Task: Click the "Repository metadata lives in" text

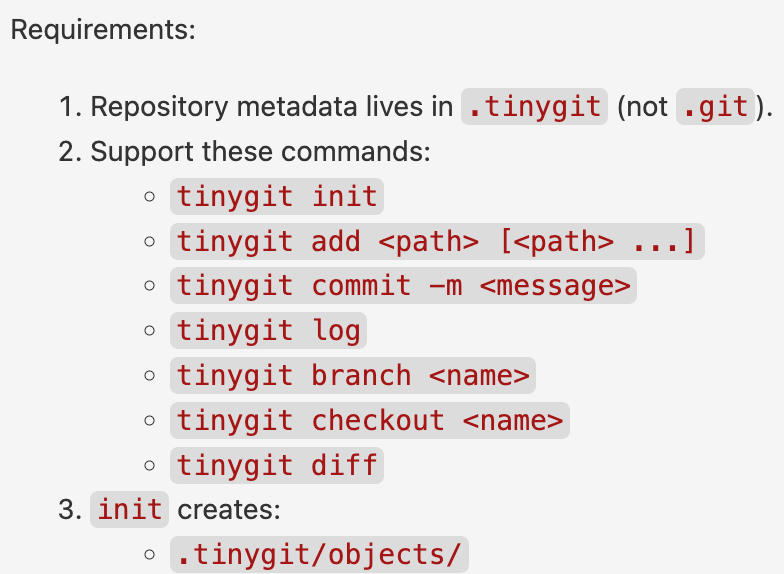Action: 272,107
